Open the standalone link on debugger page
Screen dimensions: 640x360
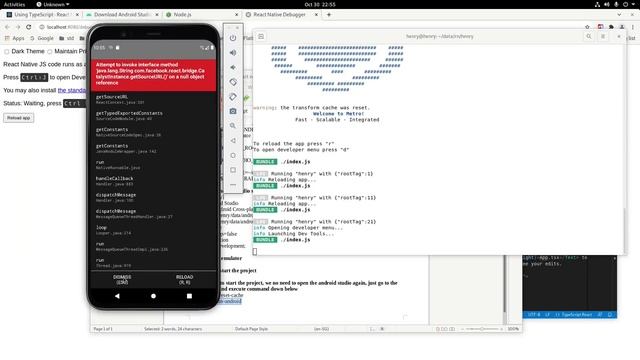click(x=72, y=90)
